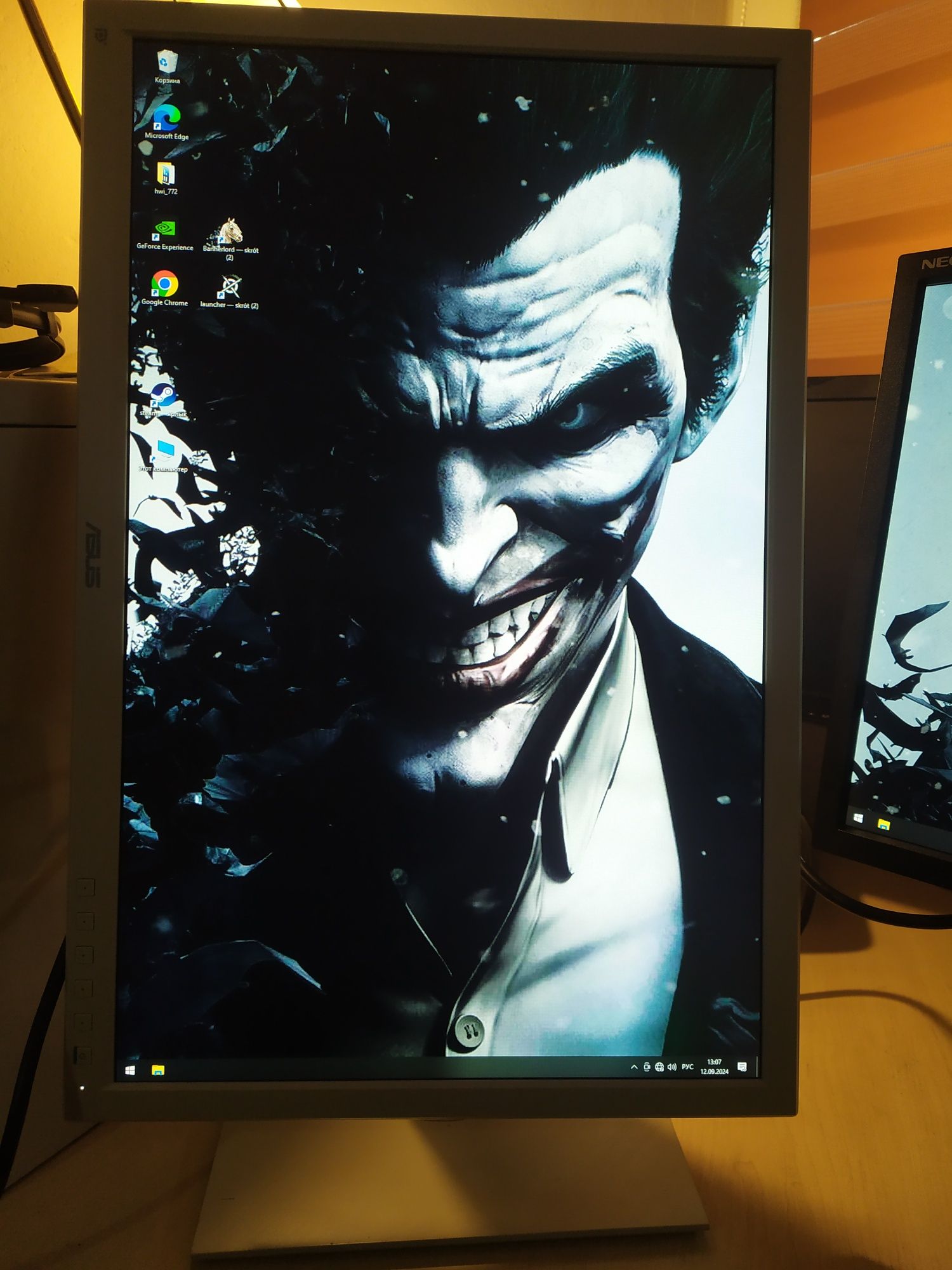Open File Explorer on the NEC monitor taskbar
This screenshot has width=952, height=1270.
pyautogui.click(x=883, y=824)
